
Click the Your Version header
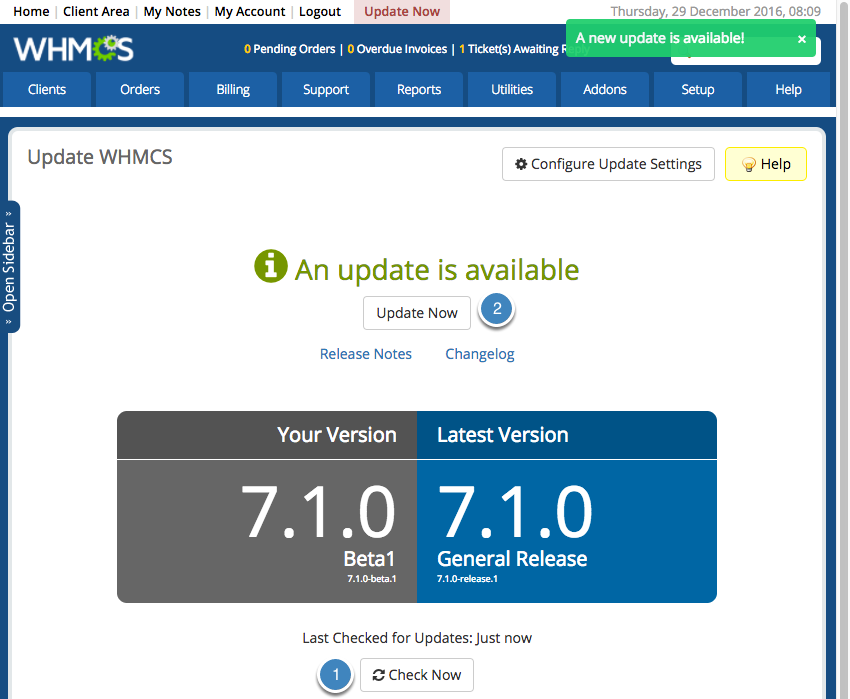click(x=337, y=435)
